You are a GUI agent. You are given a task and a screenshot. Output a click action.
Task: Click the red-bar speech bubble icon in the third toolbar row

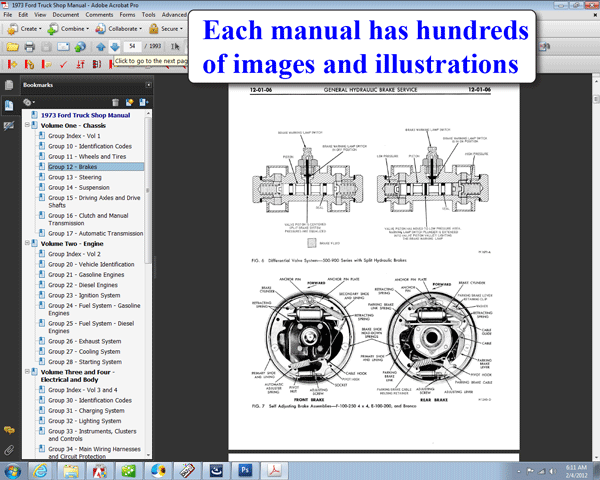point(46,64)
